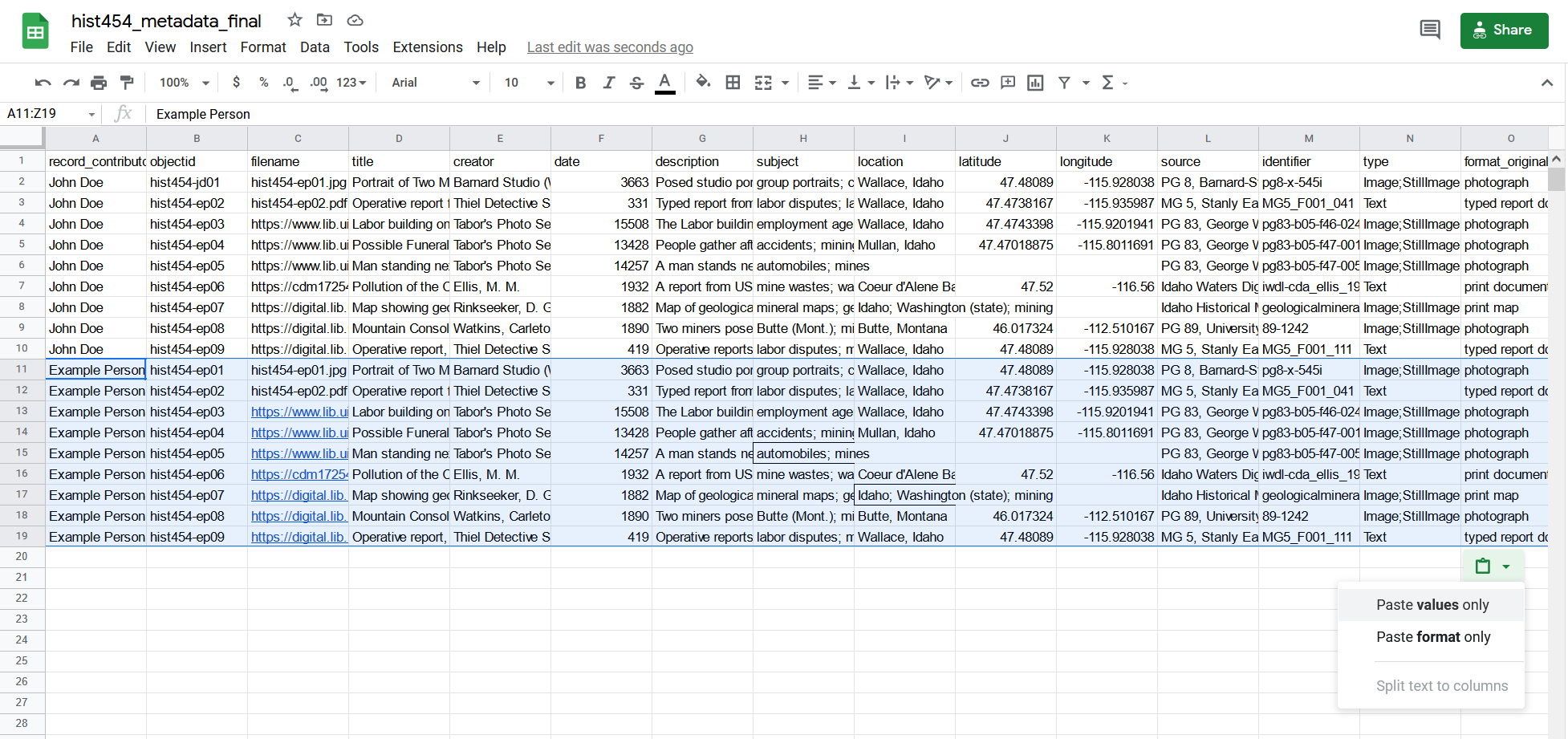Viewport: 1568px width, 739px height.
Task: Open the Data menu
Action: click(315, 47)
